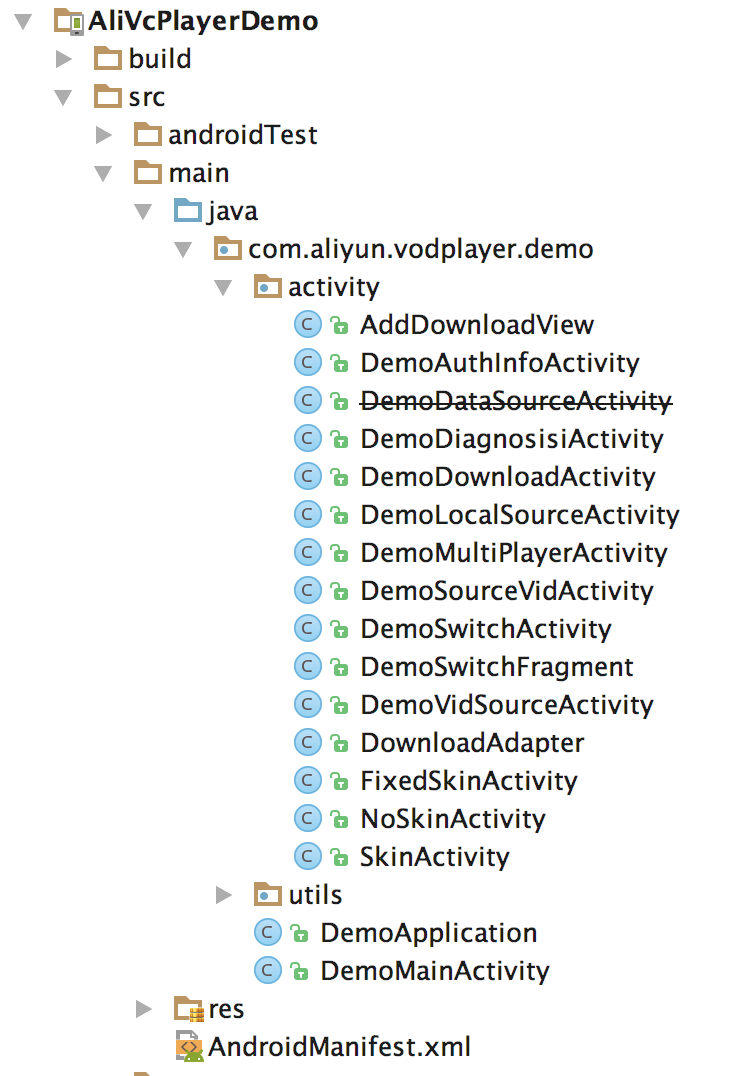Select DemoApplication class name

click(429, 933)
